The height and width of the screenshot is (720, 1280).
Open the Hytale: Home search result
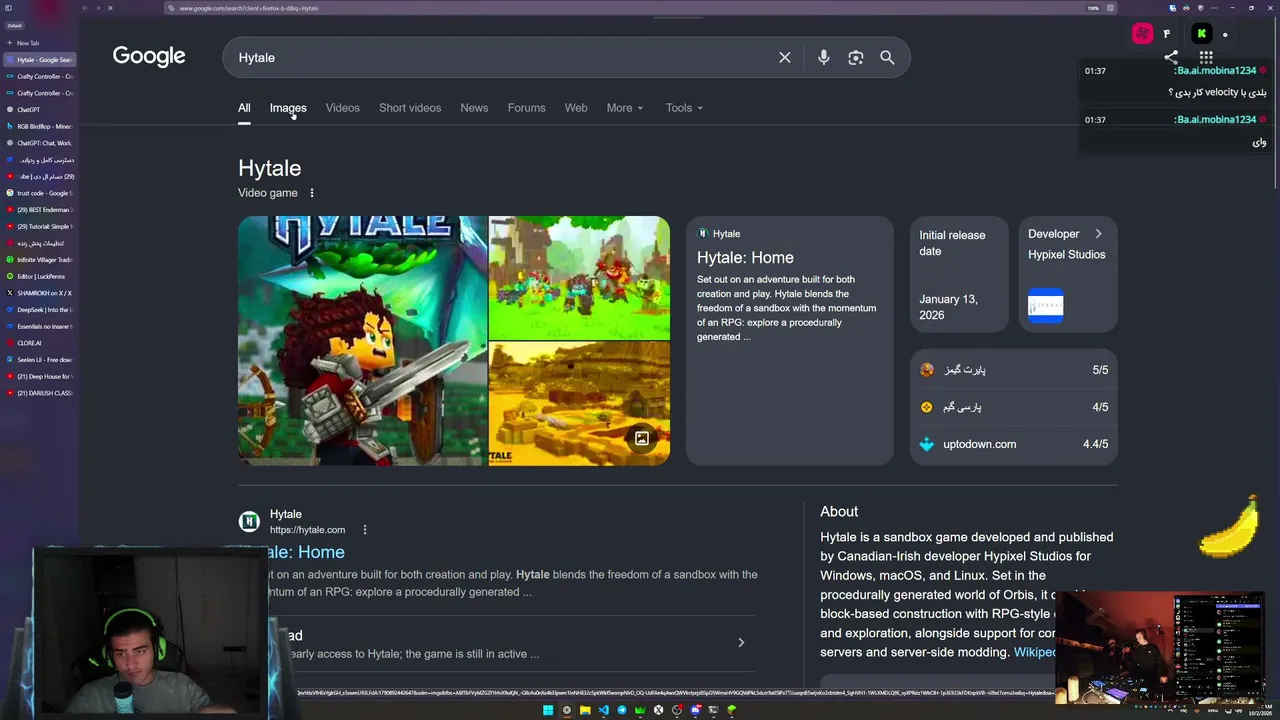coord(307,552)
